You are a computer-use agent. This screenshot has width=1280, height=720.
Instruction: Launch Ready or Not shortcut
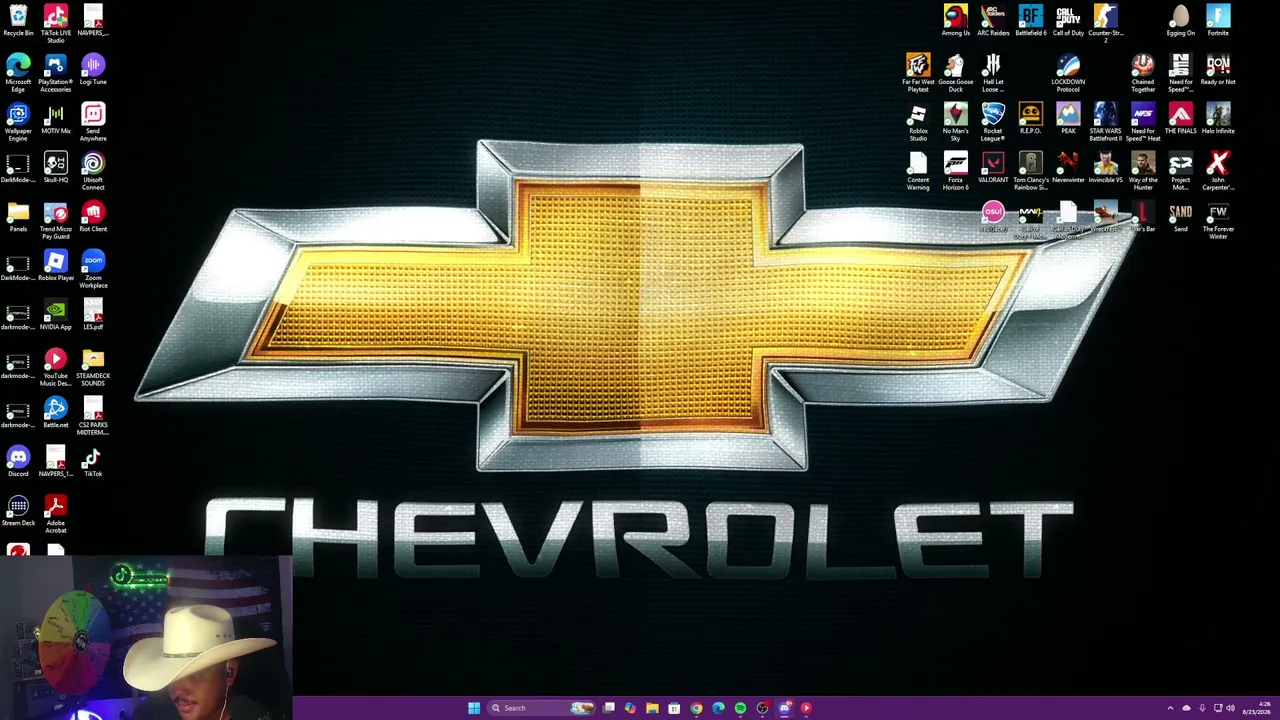pos(1218,69)
